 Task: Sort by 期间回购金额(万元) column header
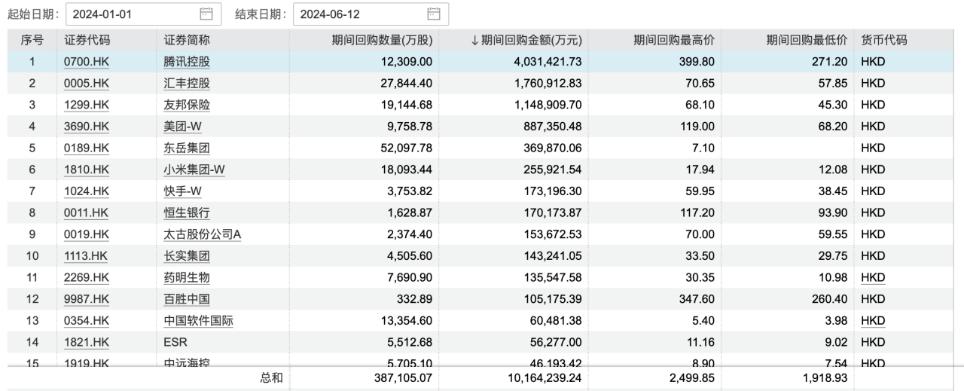click(526, 41)
